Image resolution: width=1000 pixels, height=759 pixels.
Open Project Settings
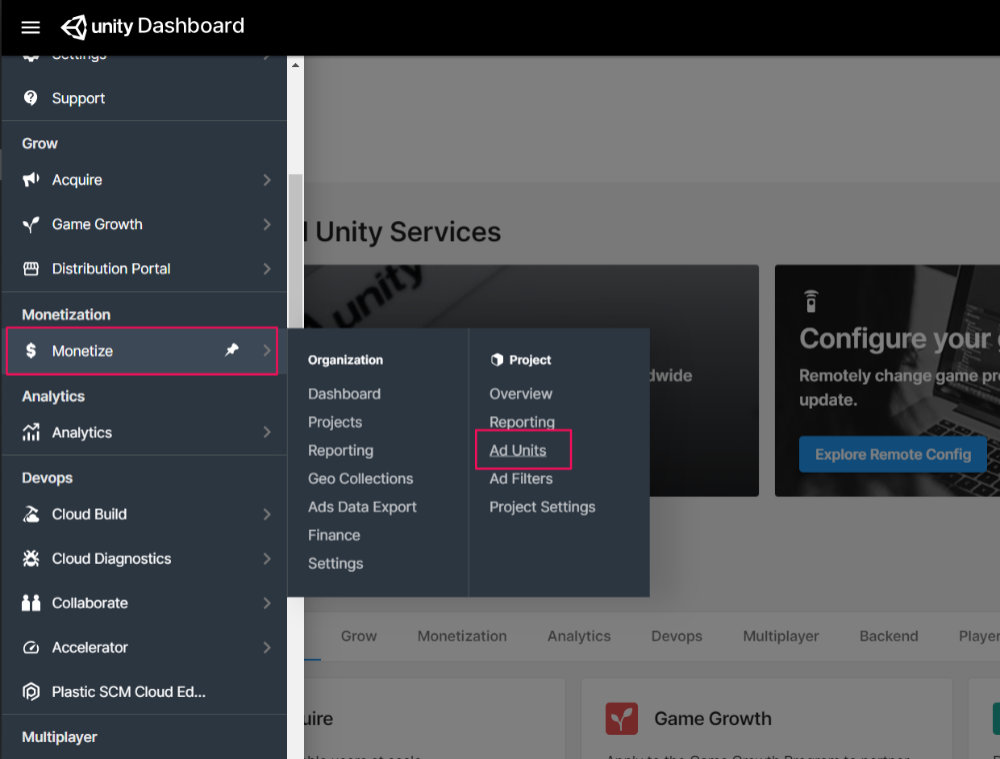[x=542, y=507]
